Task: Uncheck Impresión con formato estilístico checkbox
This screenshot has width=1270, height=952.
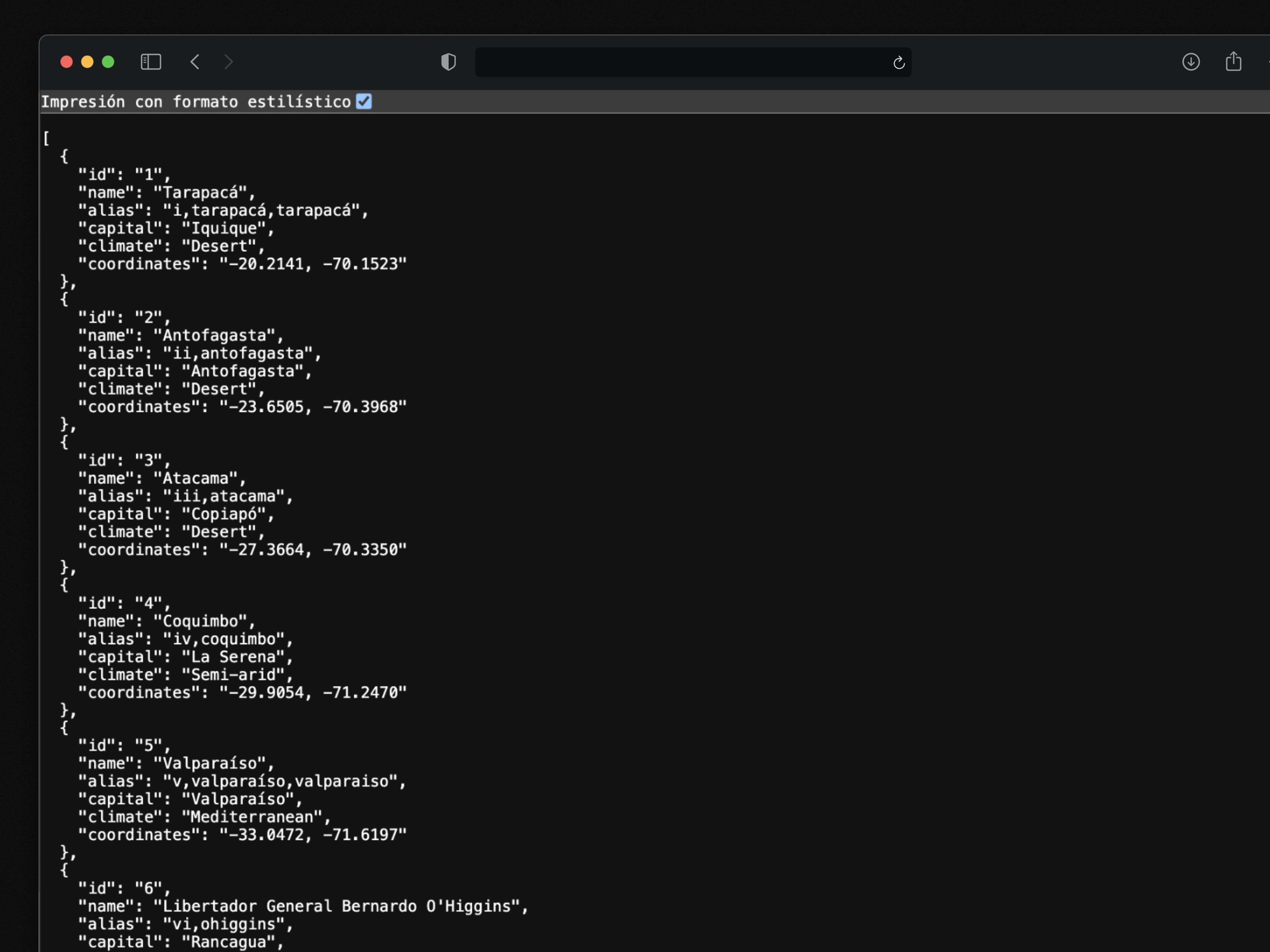Action: coord(364,101)
